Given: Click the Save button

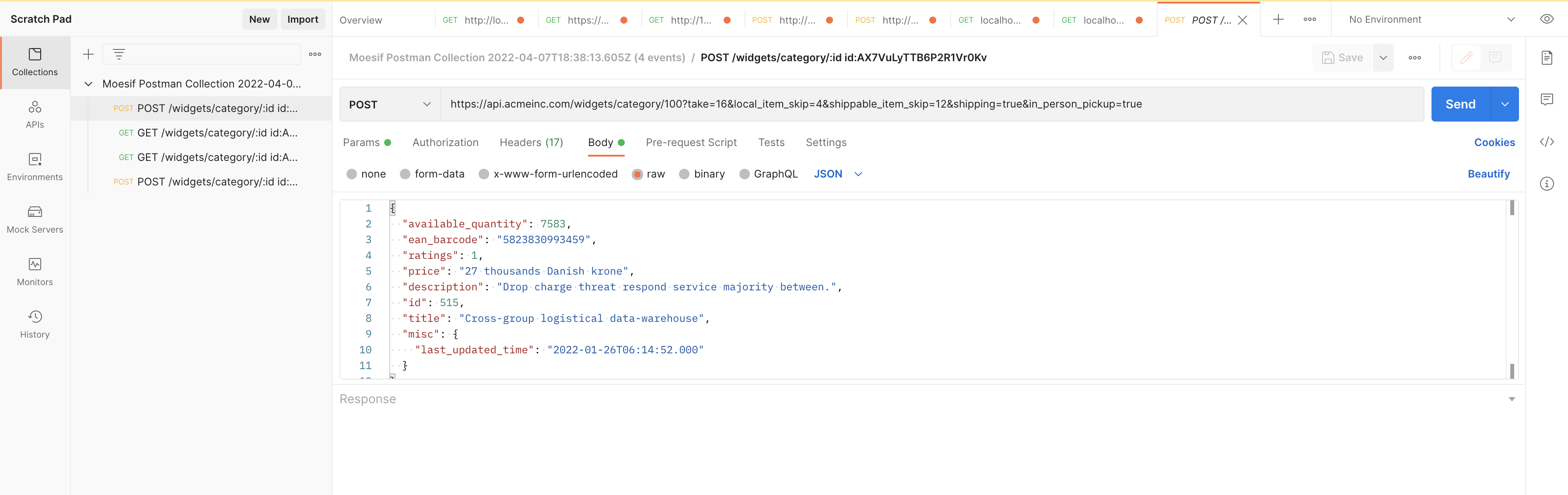Looking at the screenshot, I should pos(1342,58).
